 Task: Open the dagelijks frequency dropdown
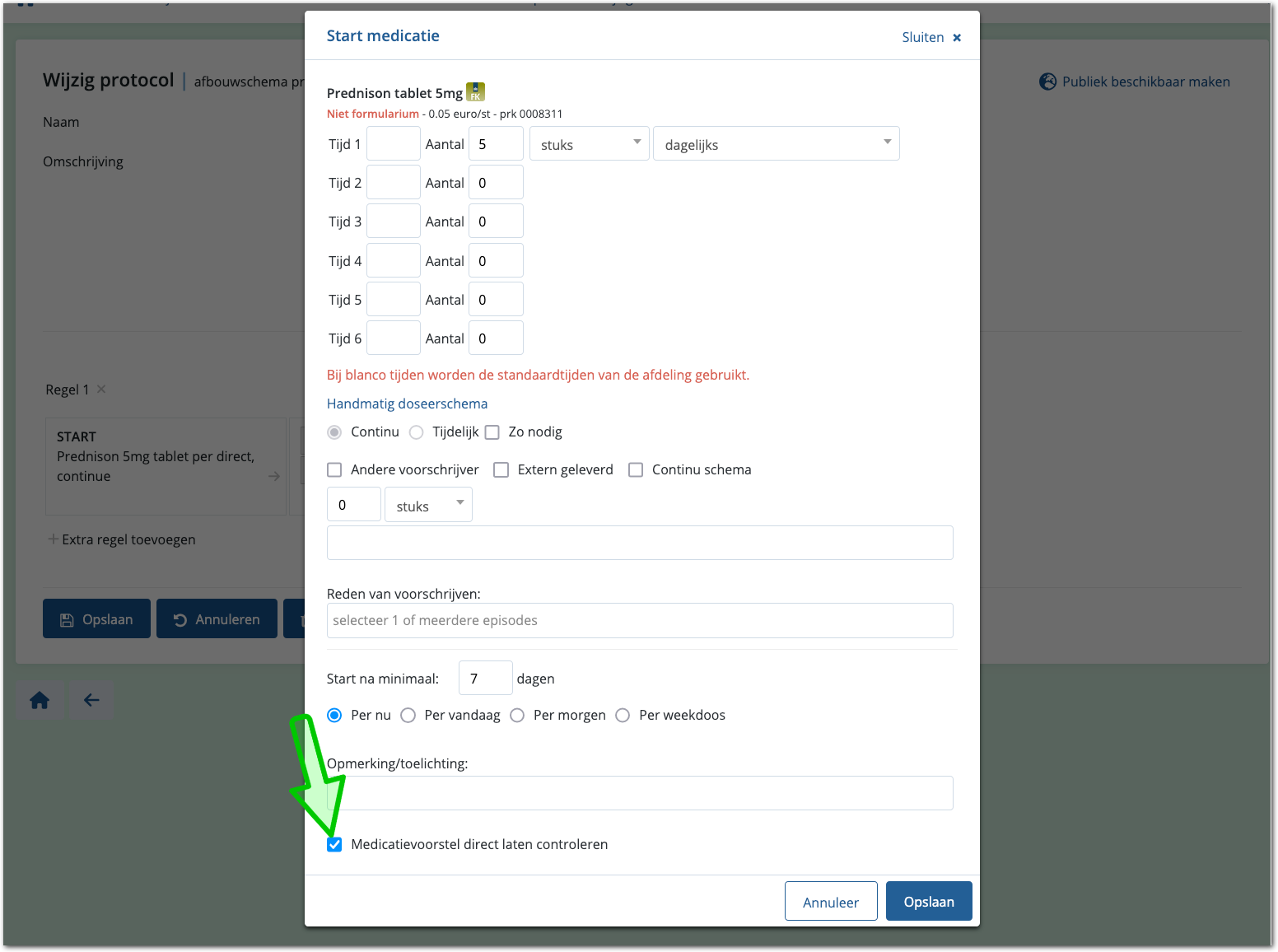pos(776,144)
